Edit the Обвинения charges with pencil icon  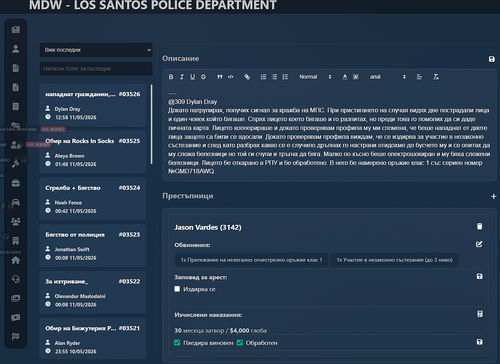coord(479,244)
